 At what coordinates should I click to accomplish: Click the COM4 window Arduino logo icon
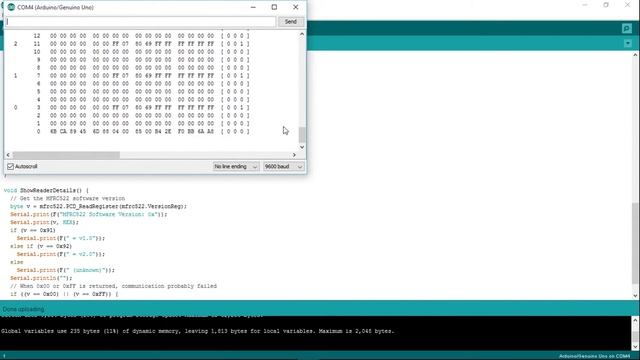point(11,7)
